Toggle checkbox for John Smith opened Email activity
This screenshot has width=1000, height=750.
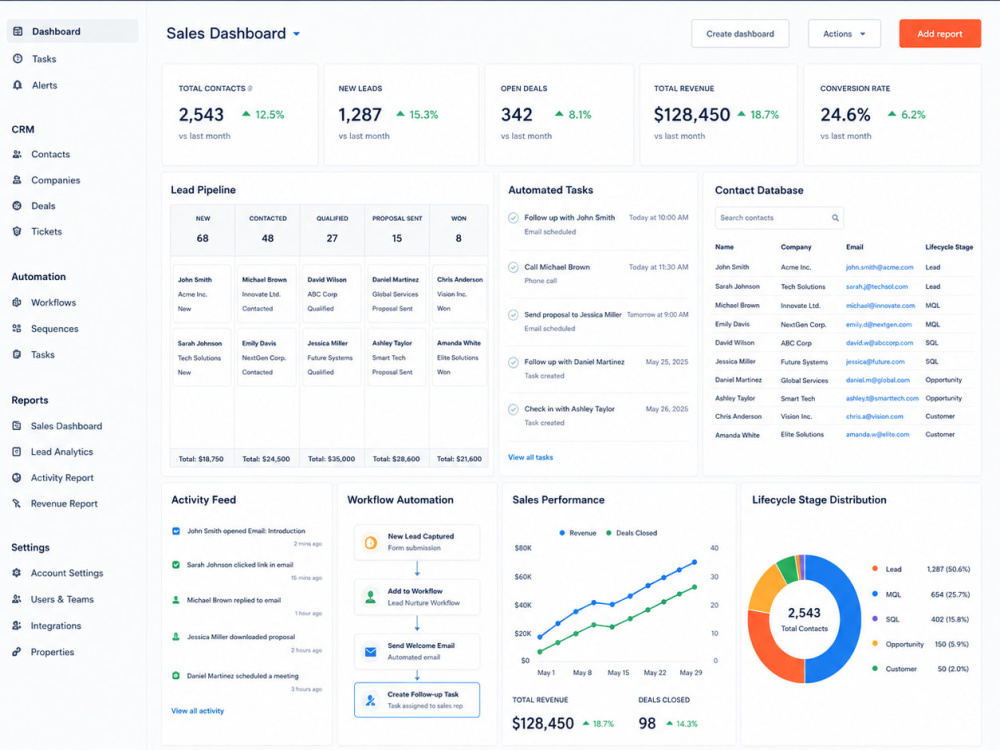coord(176,531)
